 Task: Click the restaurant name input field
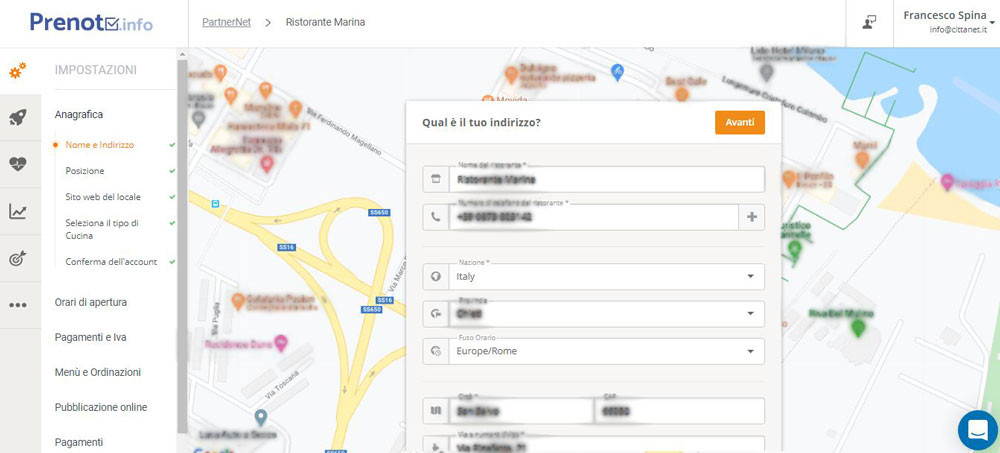pos(605,180)
